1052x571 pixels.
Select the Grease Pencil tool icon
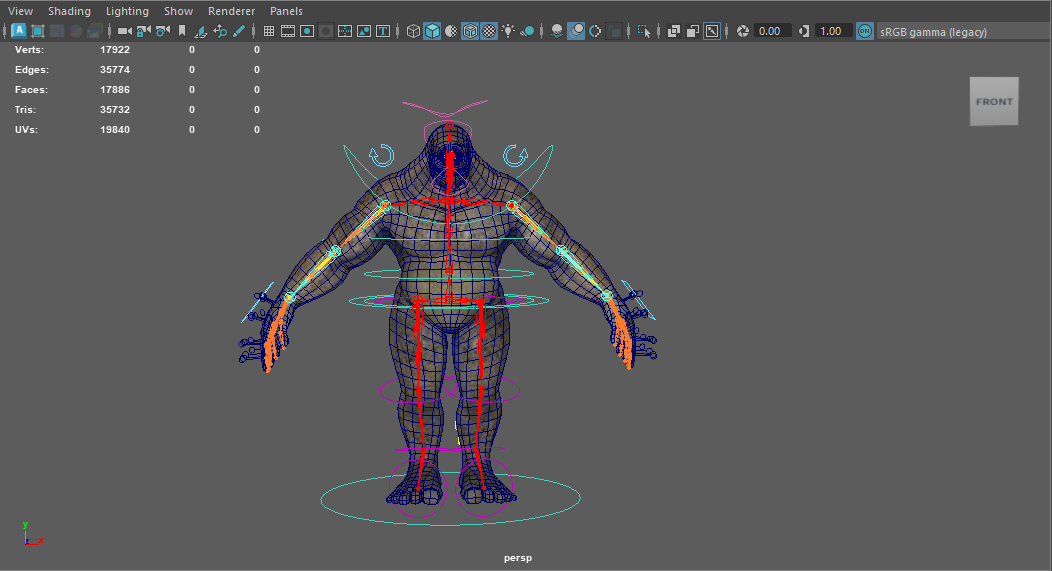tap(239, 31)
